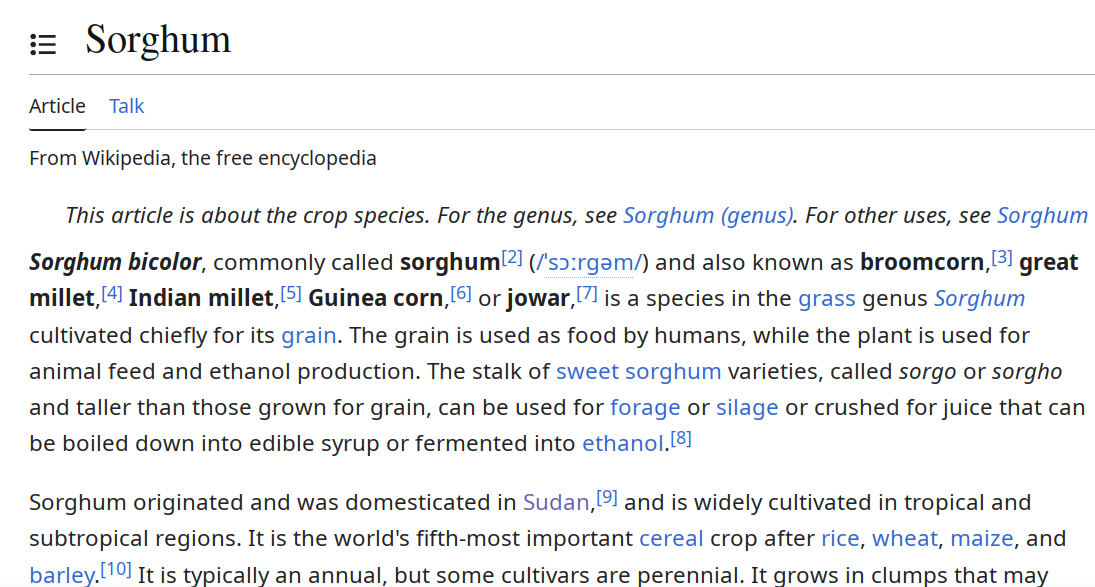Open the grain link
This screenshot has width=1095, height=587.
(309, 335)
